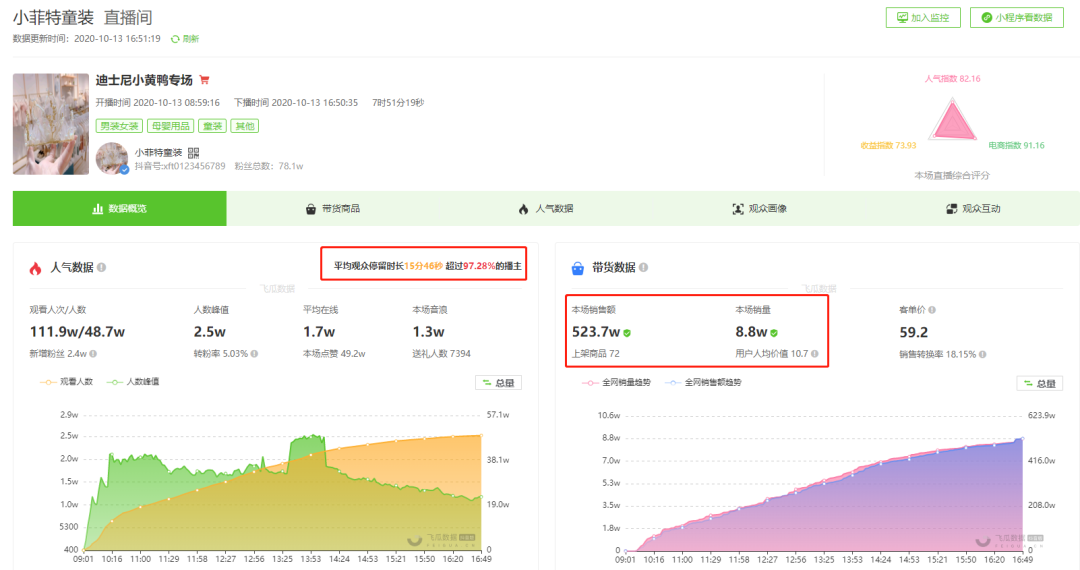
Task: Click info icon beside 用户人均价值 10.7
Action: pos(815,354)
